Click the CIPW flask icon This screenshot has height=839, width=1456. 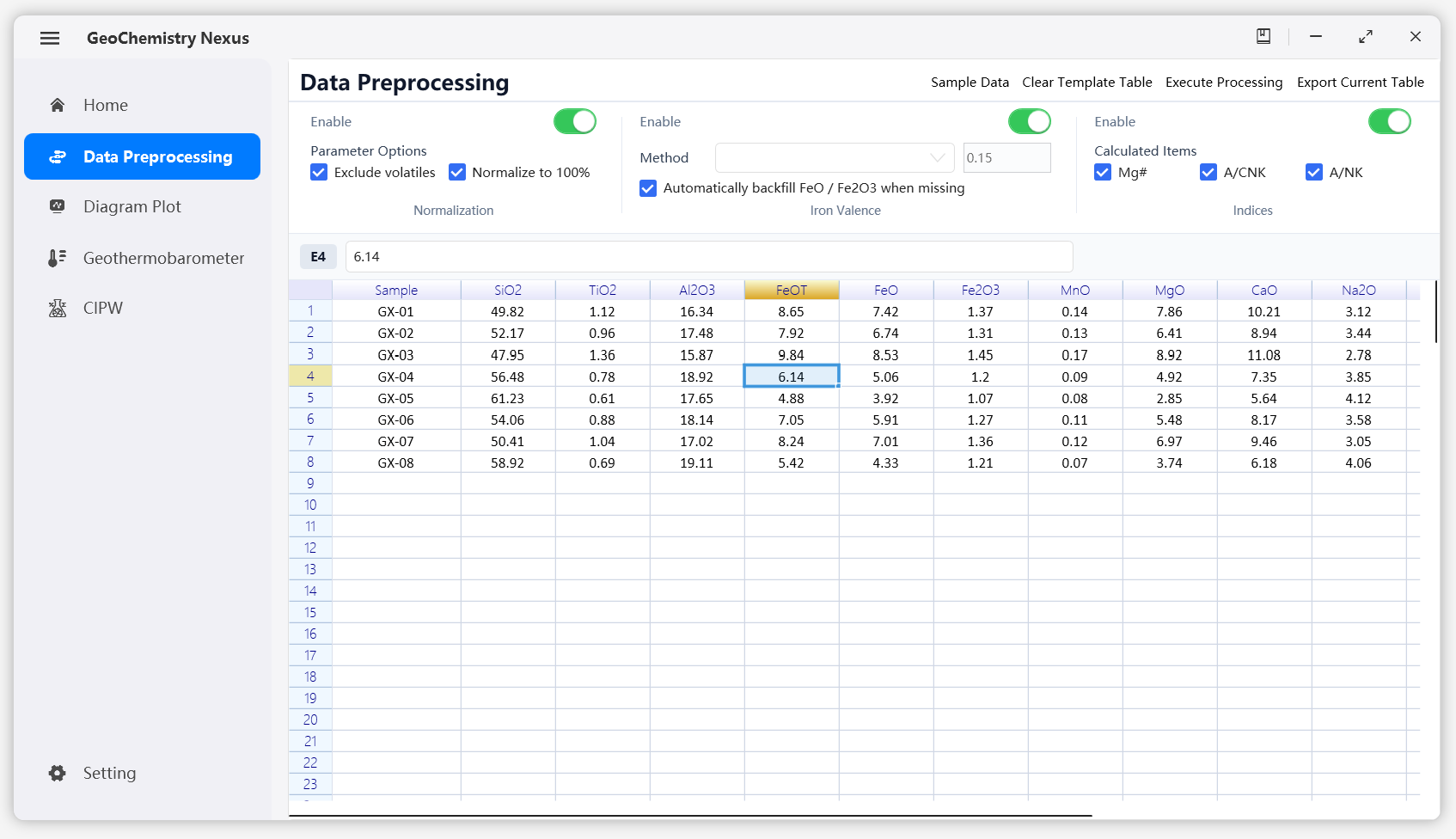coord(58,308)
